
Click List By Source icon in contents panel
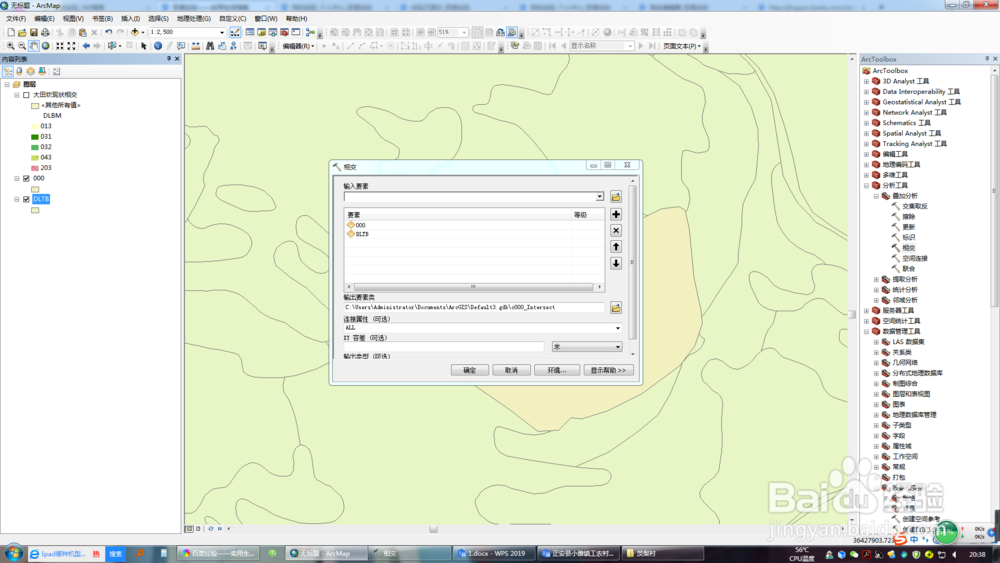(x=19, y=71)
